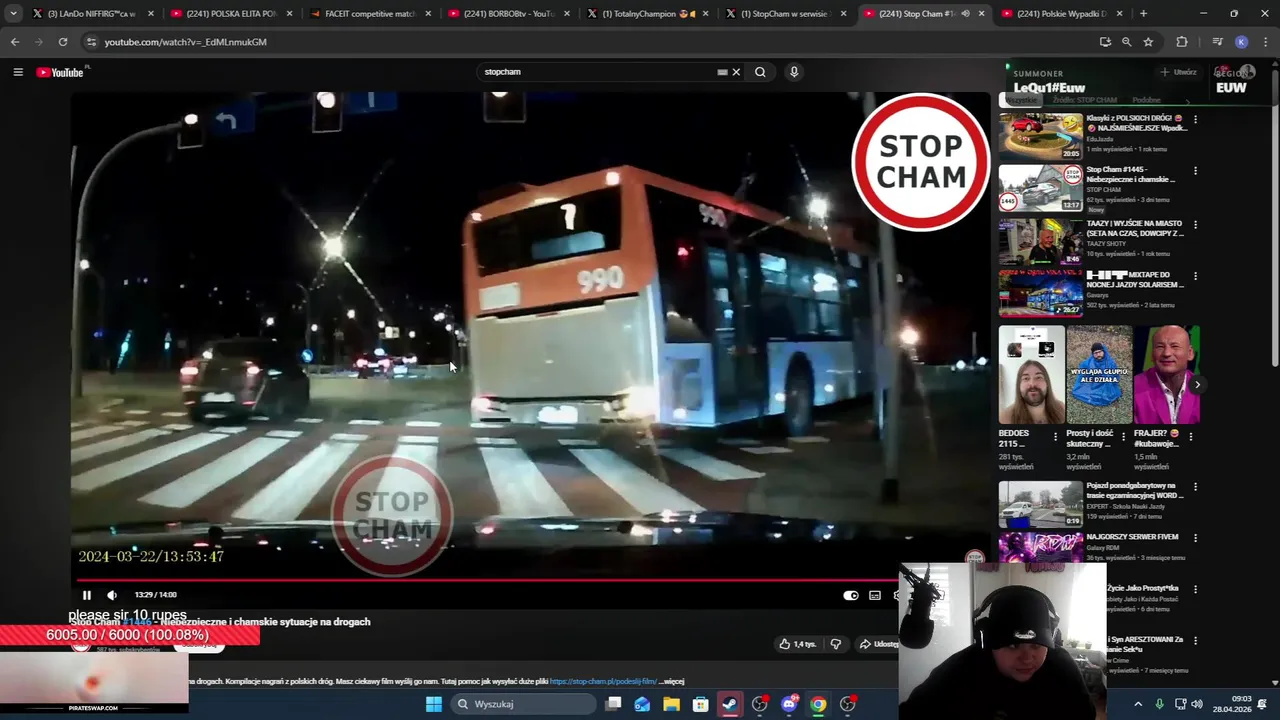Click the search magnifier button
This screenshot has width=1280, height=720.
point(760,72)
